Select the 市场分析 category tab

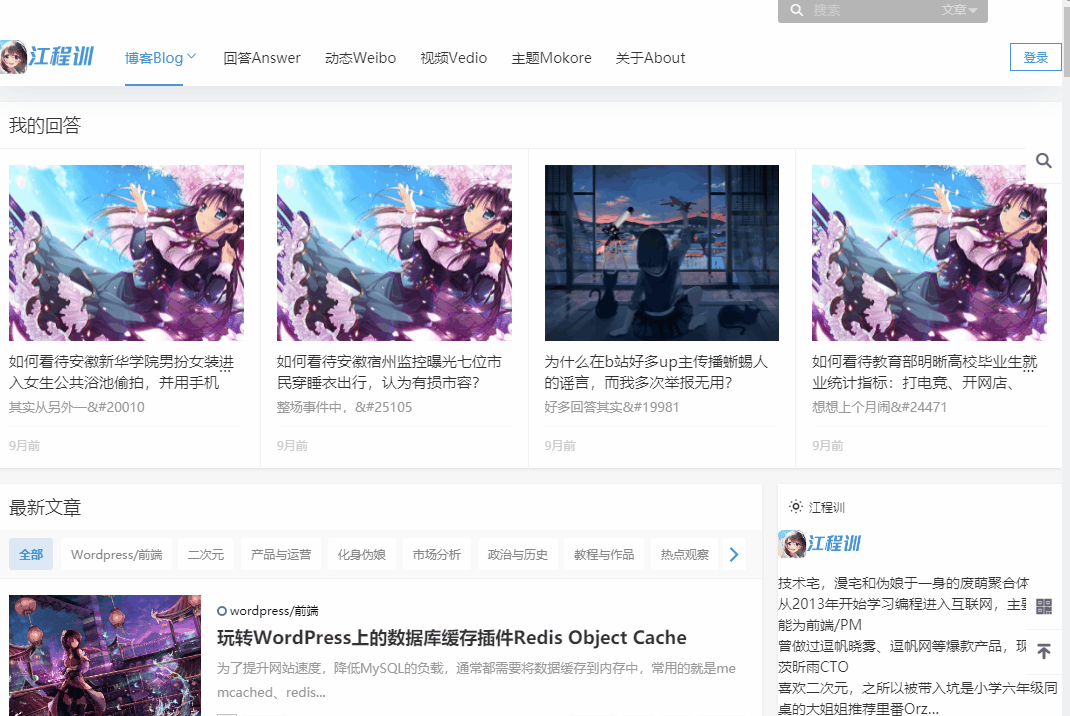pyautogui.click(x=437, y=554)
